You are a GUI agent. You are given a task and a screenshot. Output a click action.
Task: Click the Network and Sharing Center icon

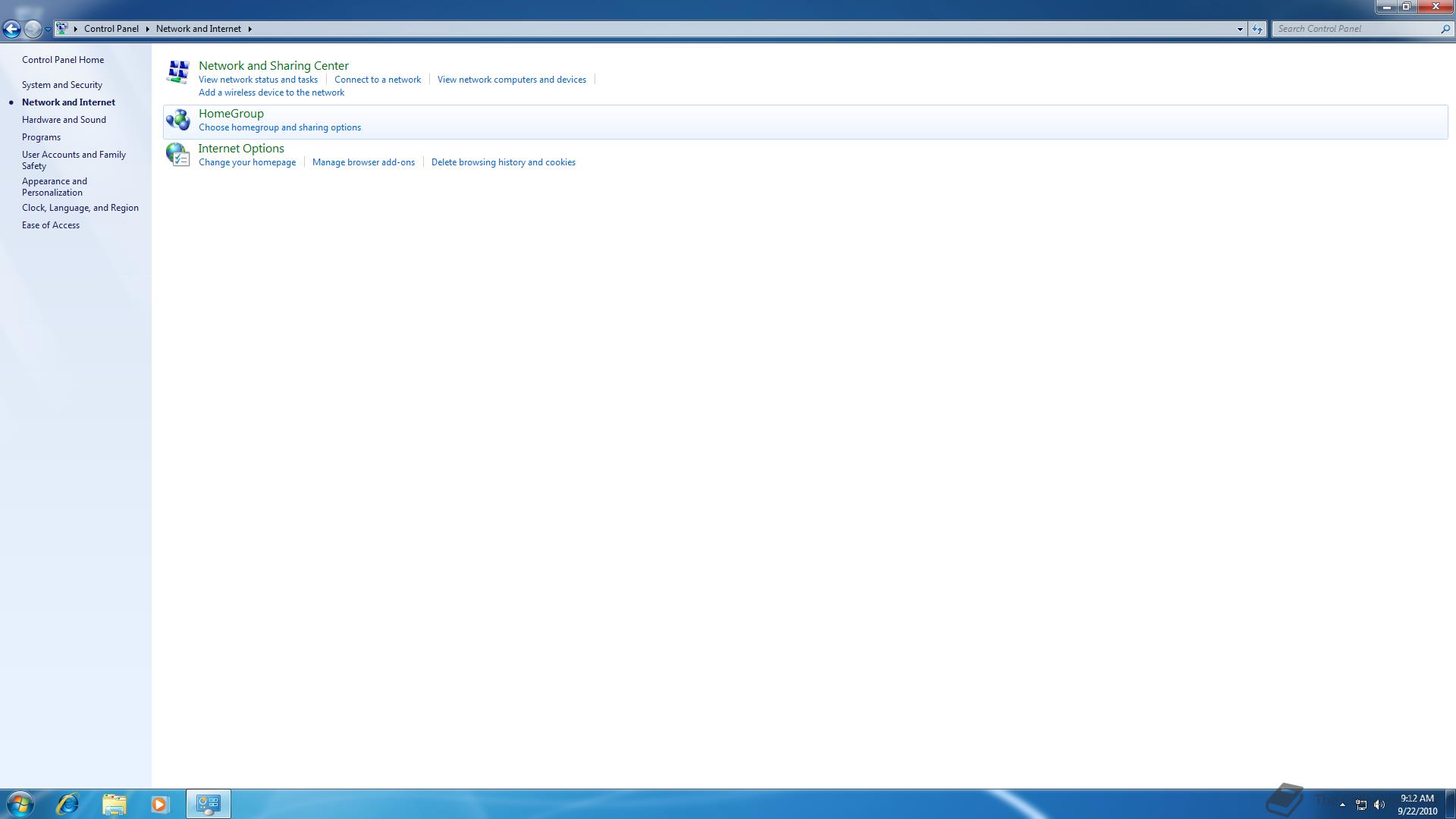[178, 72]
